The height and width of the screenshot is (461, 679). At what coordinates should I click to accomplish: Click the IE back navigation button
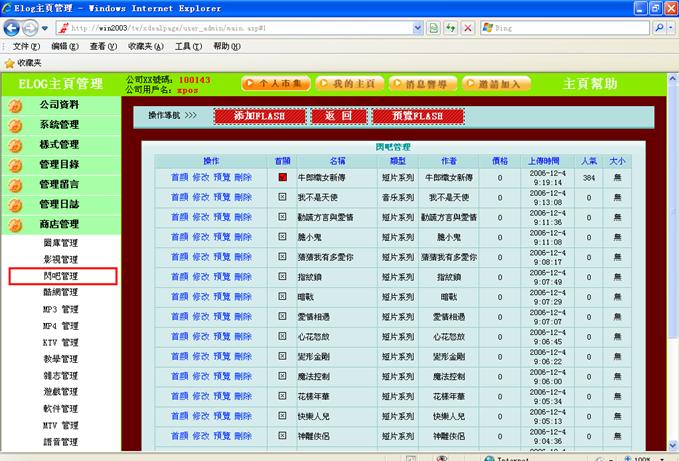point(12,28)
